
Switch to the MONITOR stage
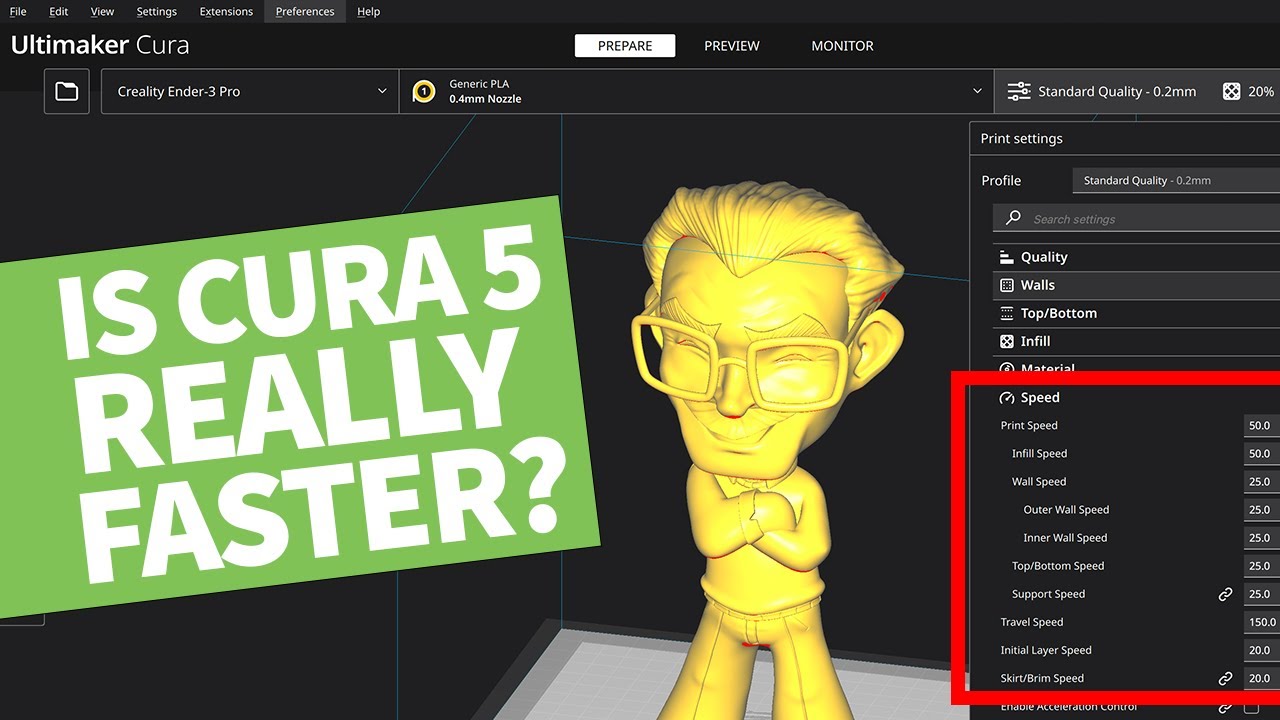click(842, 46)
